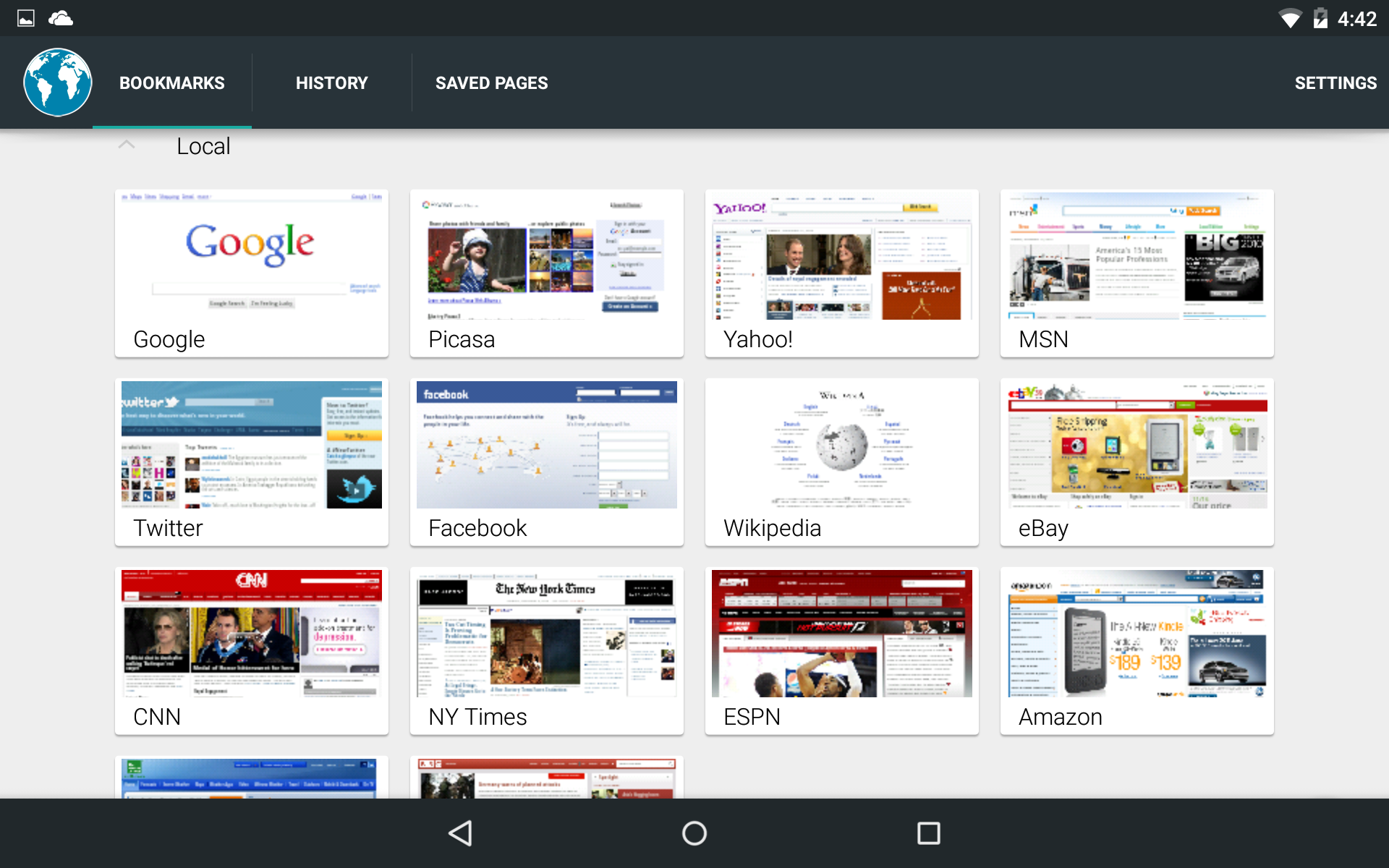Open the History tab
Image resolution: width=1389 pixels, height=868 pixels.
[332, 83]
